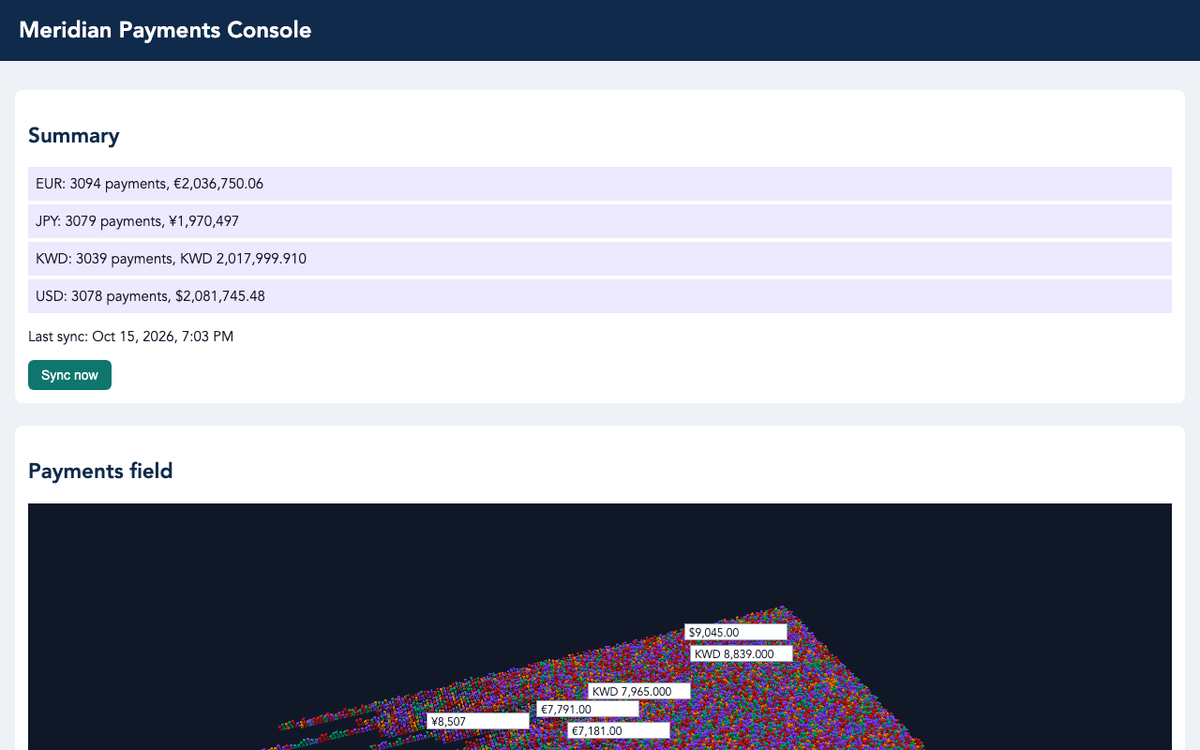
Task: Click the €7,791.00 payment label
Action: pyautogui.click(x=588, y=709)
